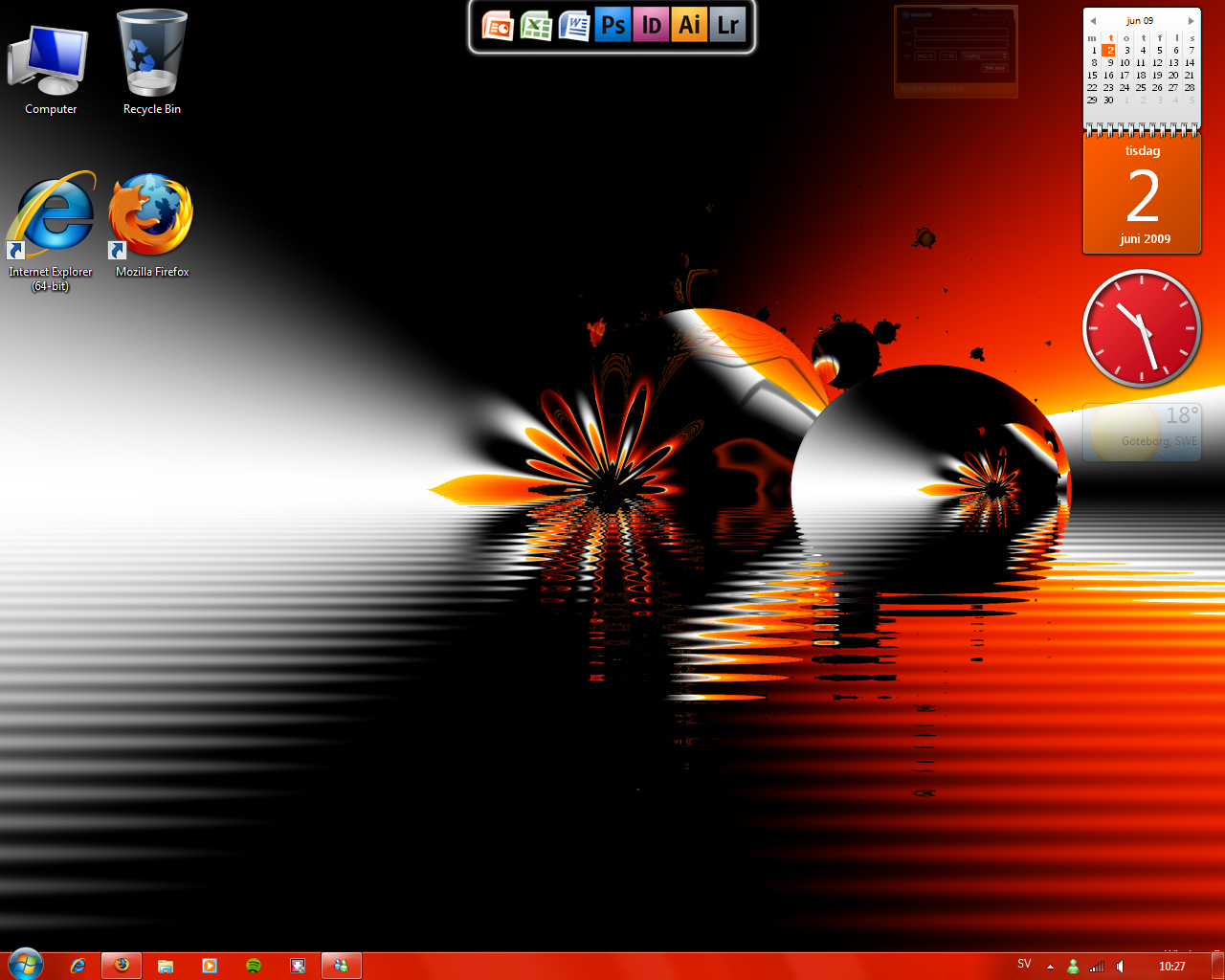Open Windows Live Messenger taskbar button
Viewport: 1225px width, 980px height.
pyautogui.click(x=342, y=967)
